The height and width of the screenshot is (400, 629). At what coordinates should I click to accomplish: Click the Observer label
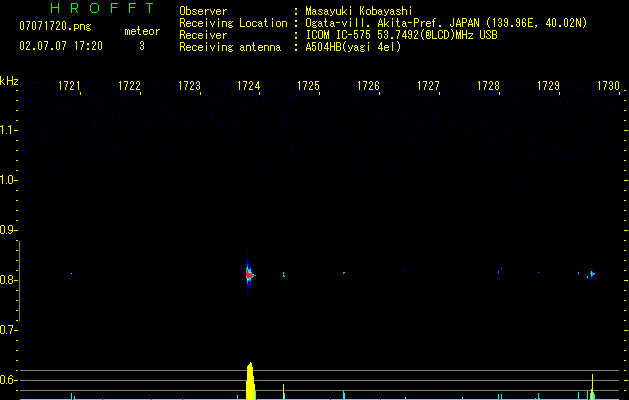click(203, 11)
